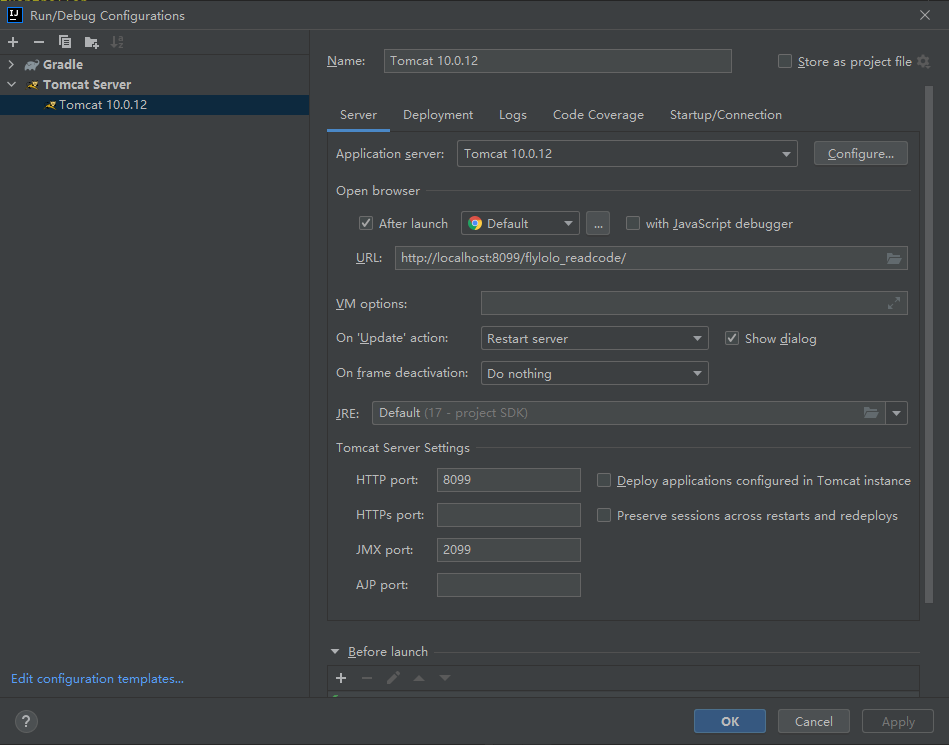Uncheck After launch checkbox
Image resolution: width=949 pixels, height=745 pixels.
(366, 223)
